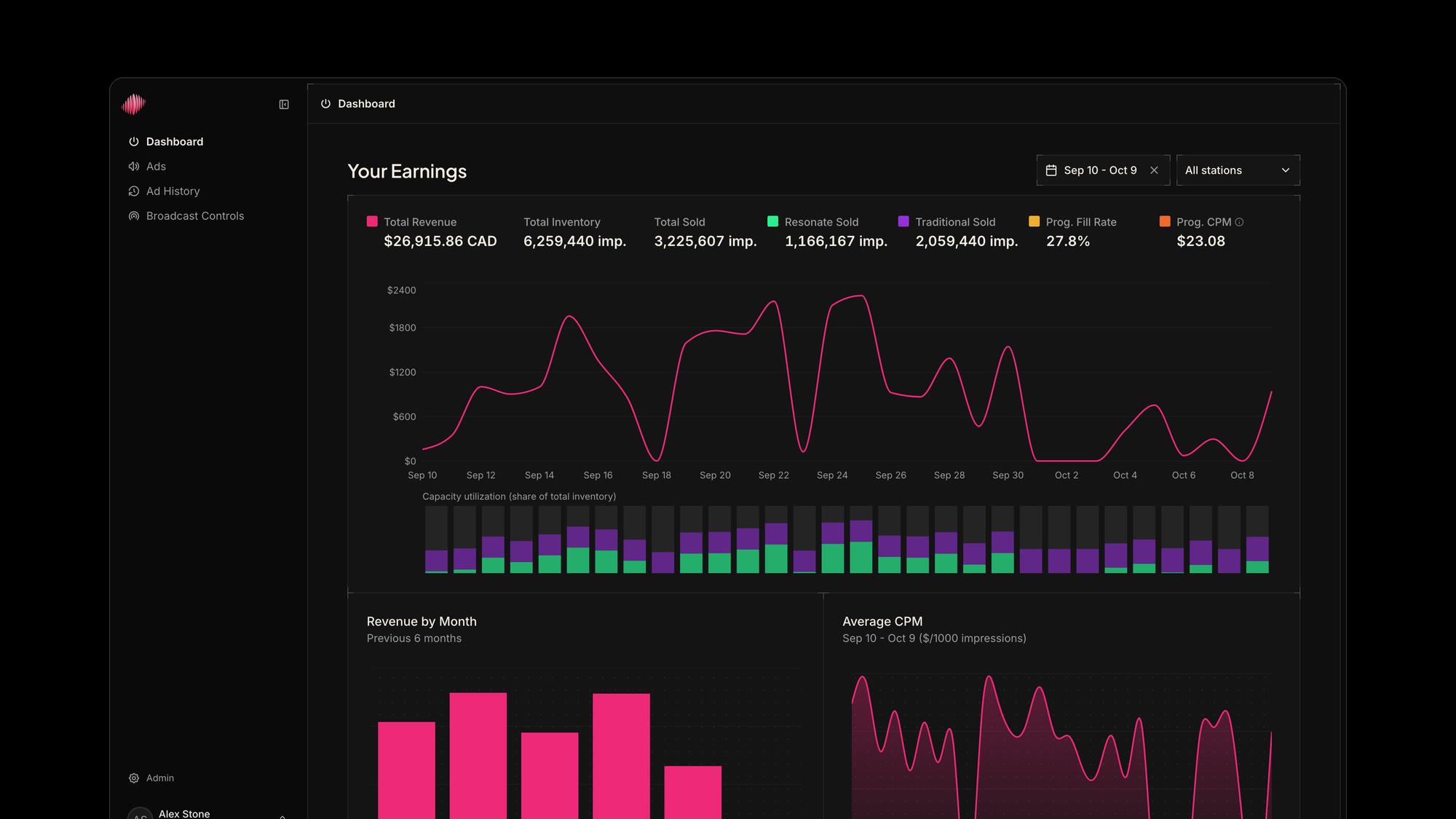Click the Sep 24 axis label
Viewport: 1456px width, 819px height.
(x=832, y=475)
